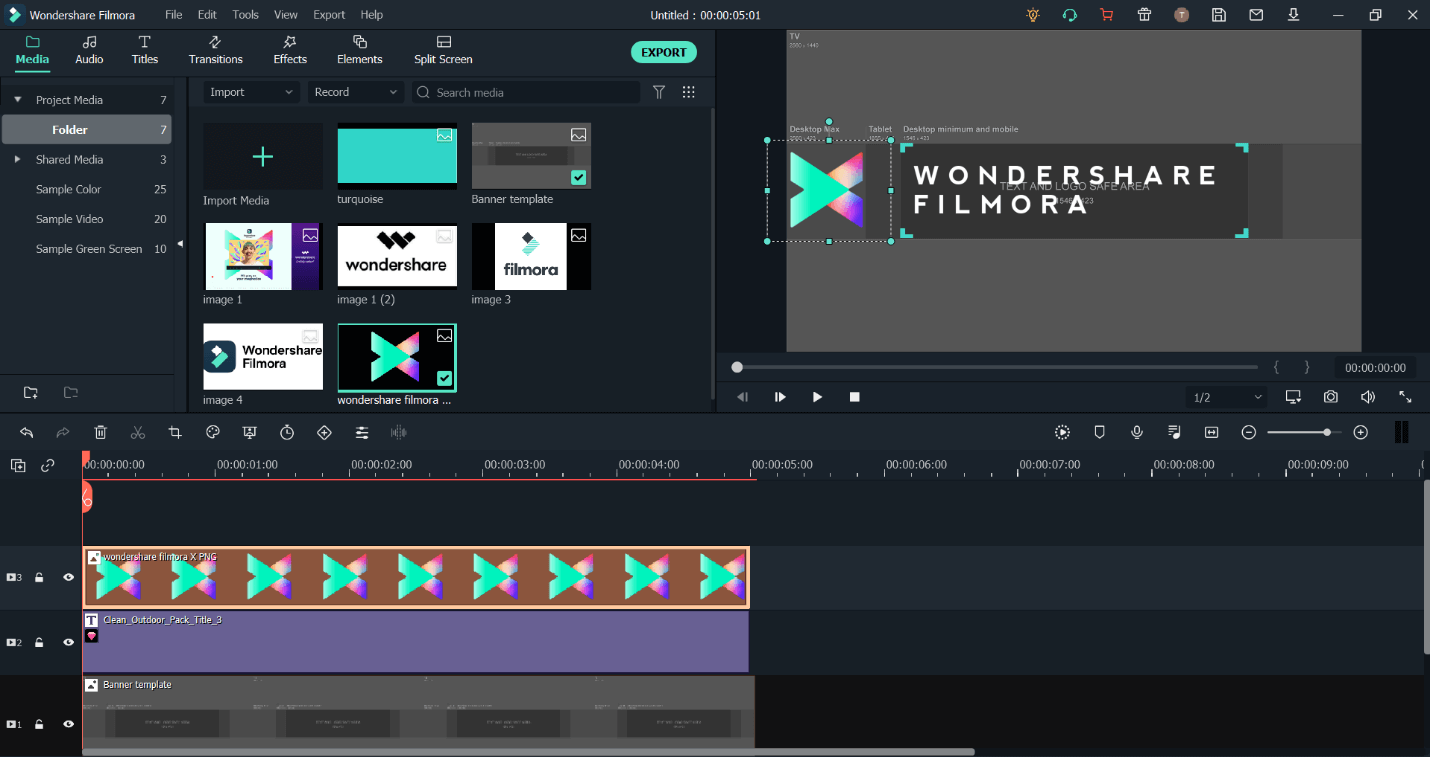The width and height of the screenshot is (1430, 757).
Task: Click the filter funnel icon in media
Action: [659, 92]
